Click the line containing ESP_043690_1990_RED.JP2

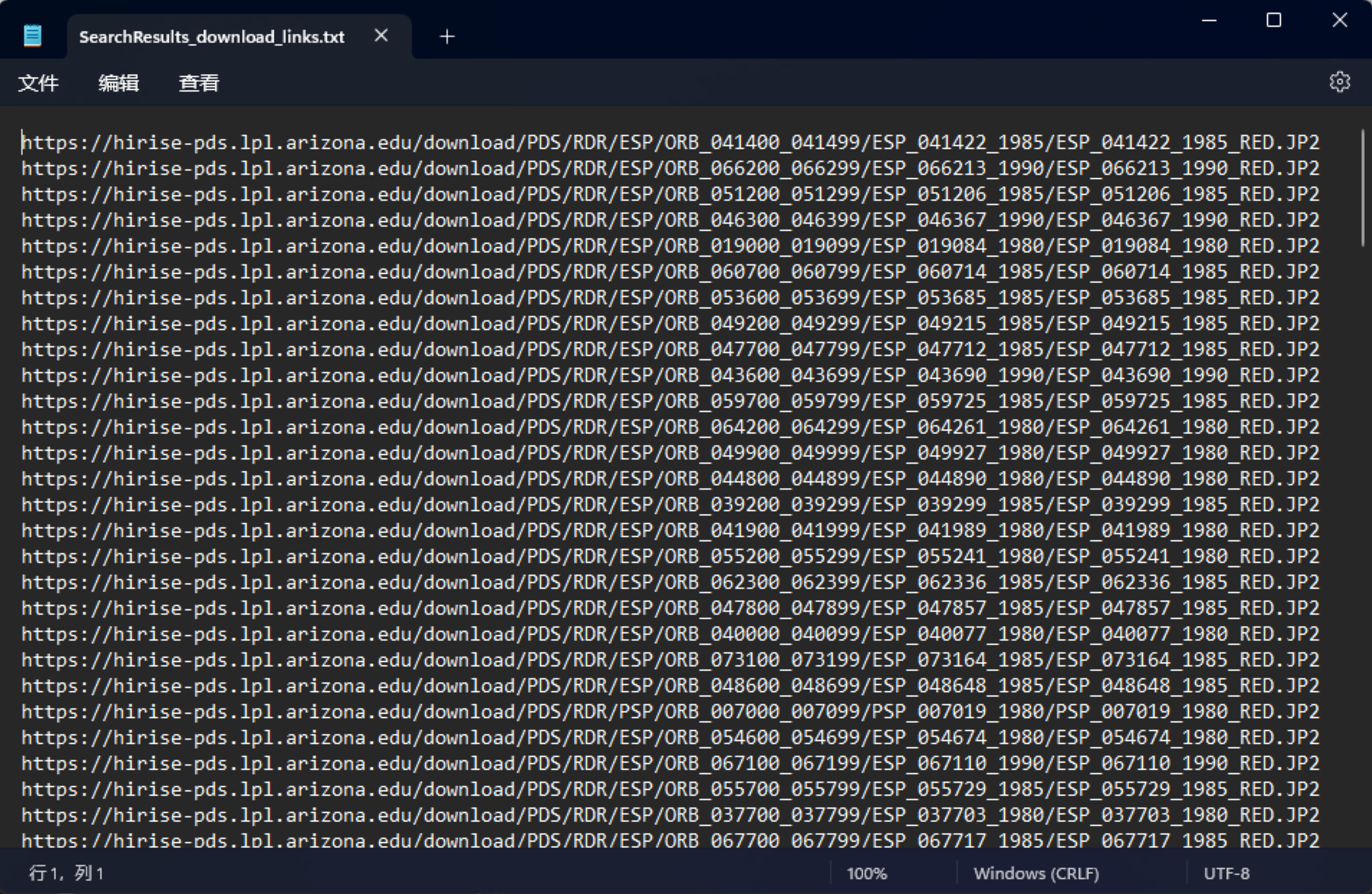click(670, 375)
